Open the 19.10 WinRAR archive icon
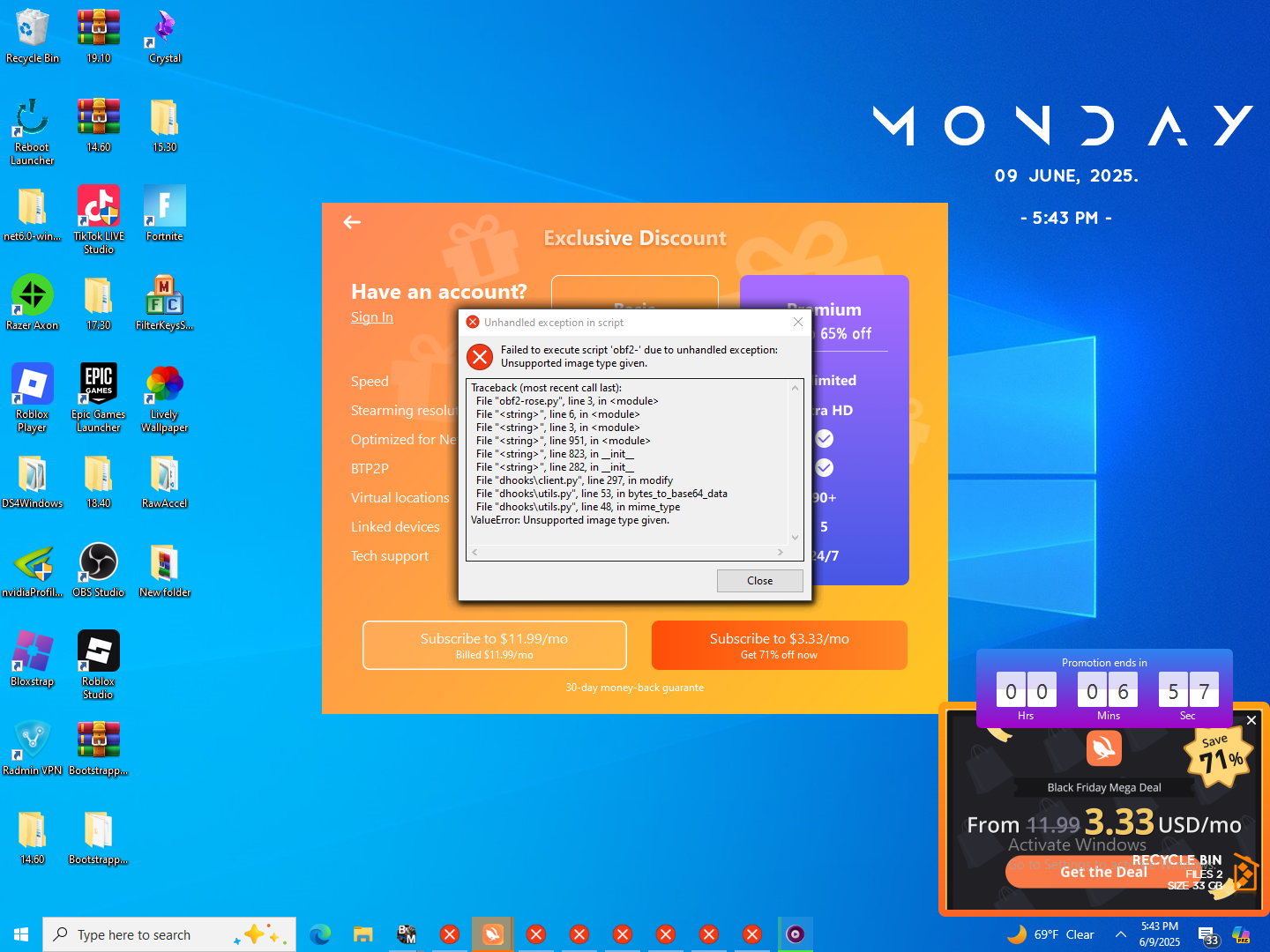This screenshot has width=1270, height=952. [99, 36]
